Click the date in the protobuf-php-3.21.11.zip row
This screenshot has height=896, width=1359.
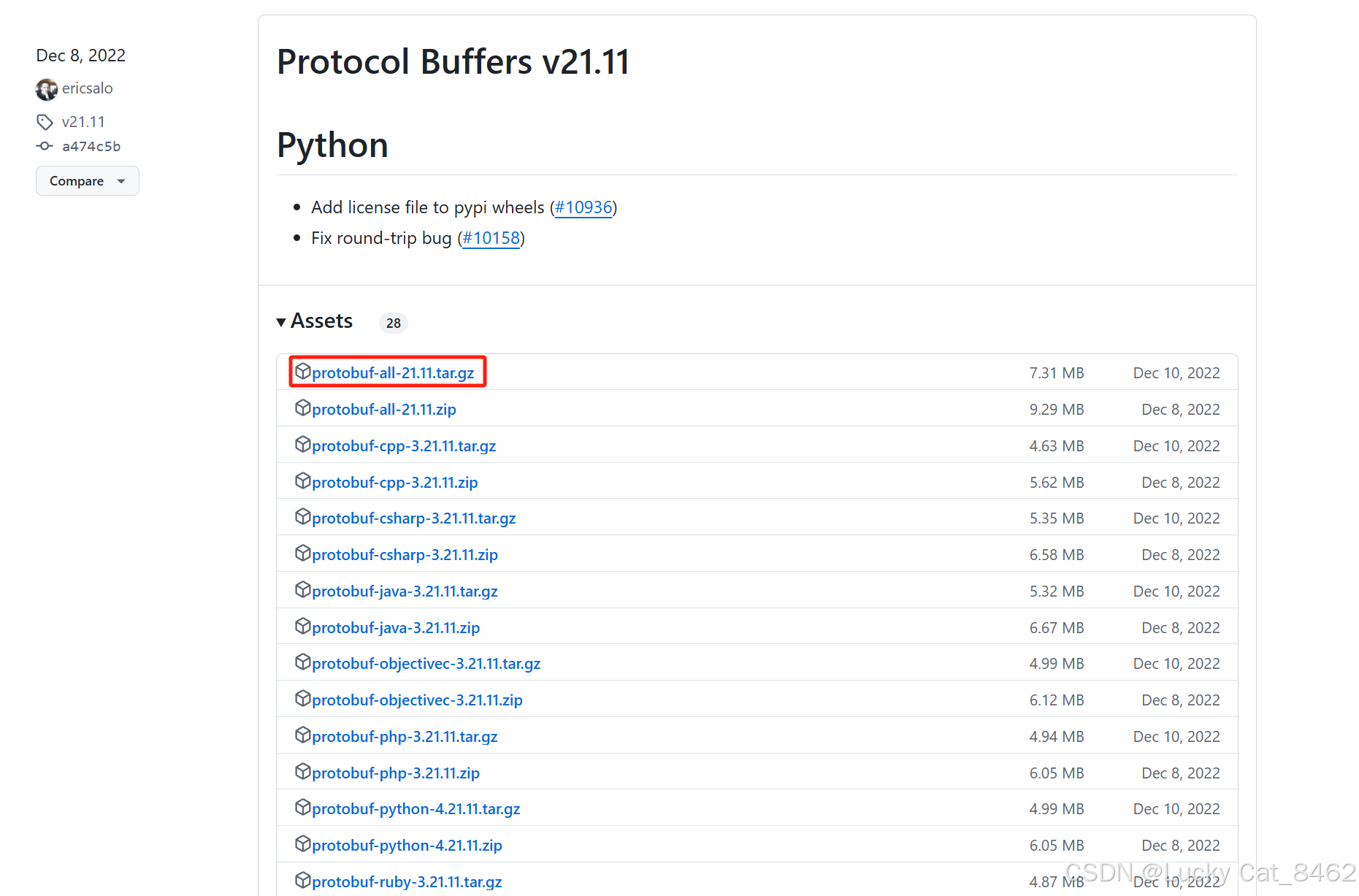coord(1181,773)
